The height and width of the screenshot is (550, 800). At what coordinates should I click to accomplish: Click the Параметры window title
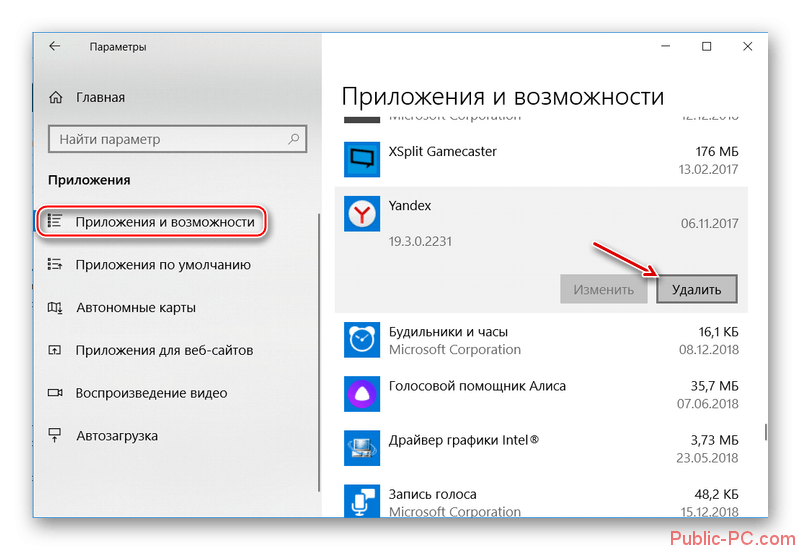click(118, 47)
